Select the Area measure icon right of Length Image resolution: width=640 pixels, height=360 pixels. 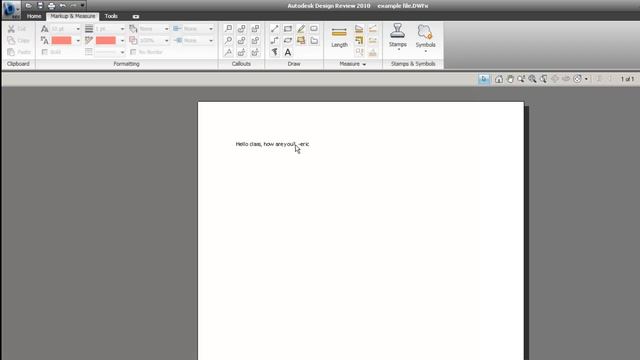[x=359, y=29]
